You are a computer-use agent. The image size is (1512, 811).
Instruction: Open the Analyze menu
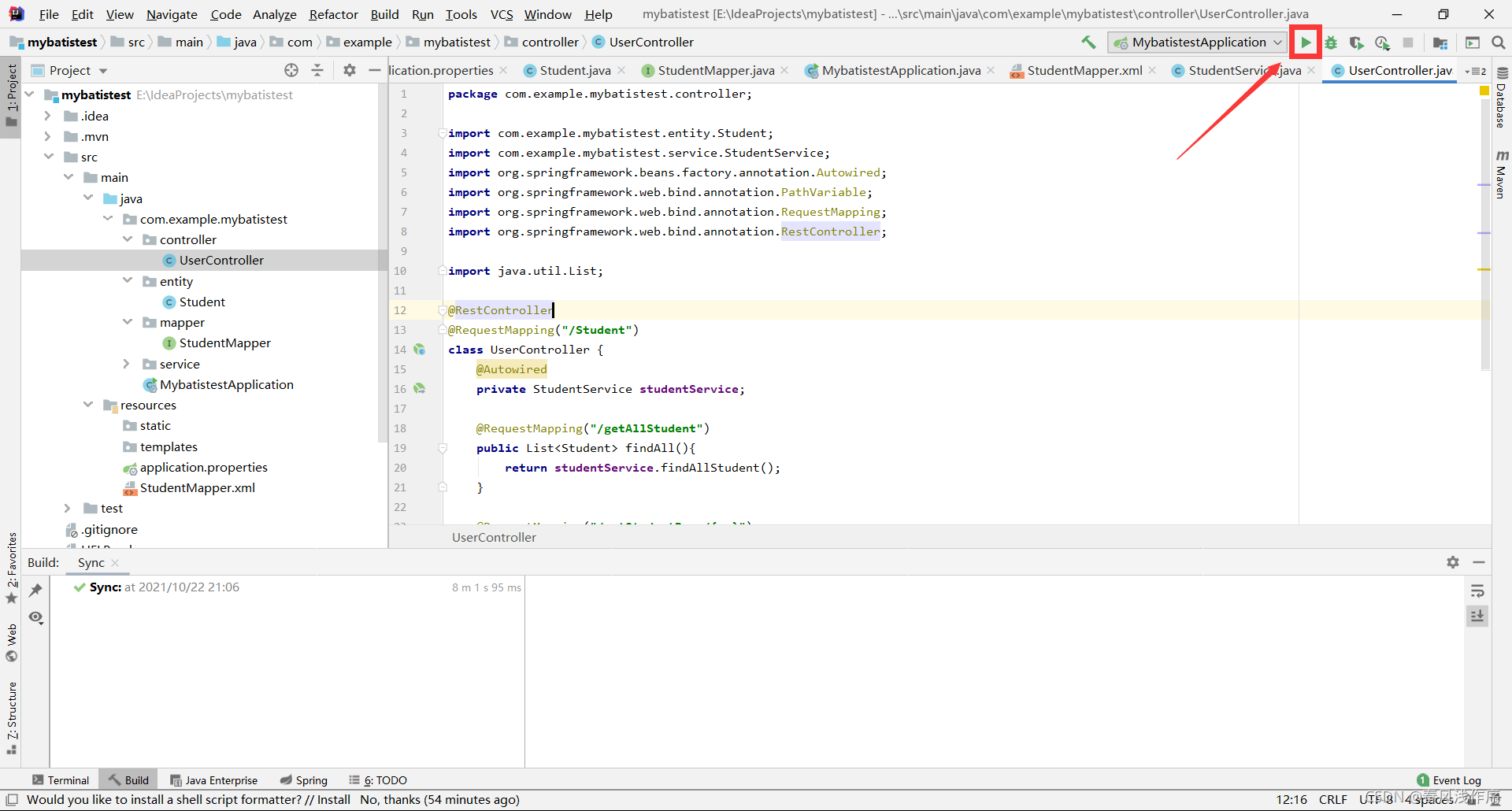[x=274, y=14]
